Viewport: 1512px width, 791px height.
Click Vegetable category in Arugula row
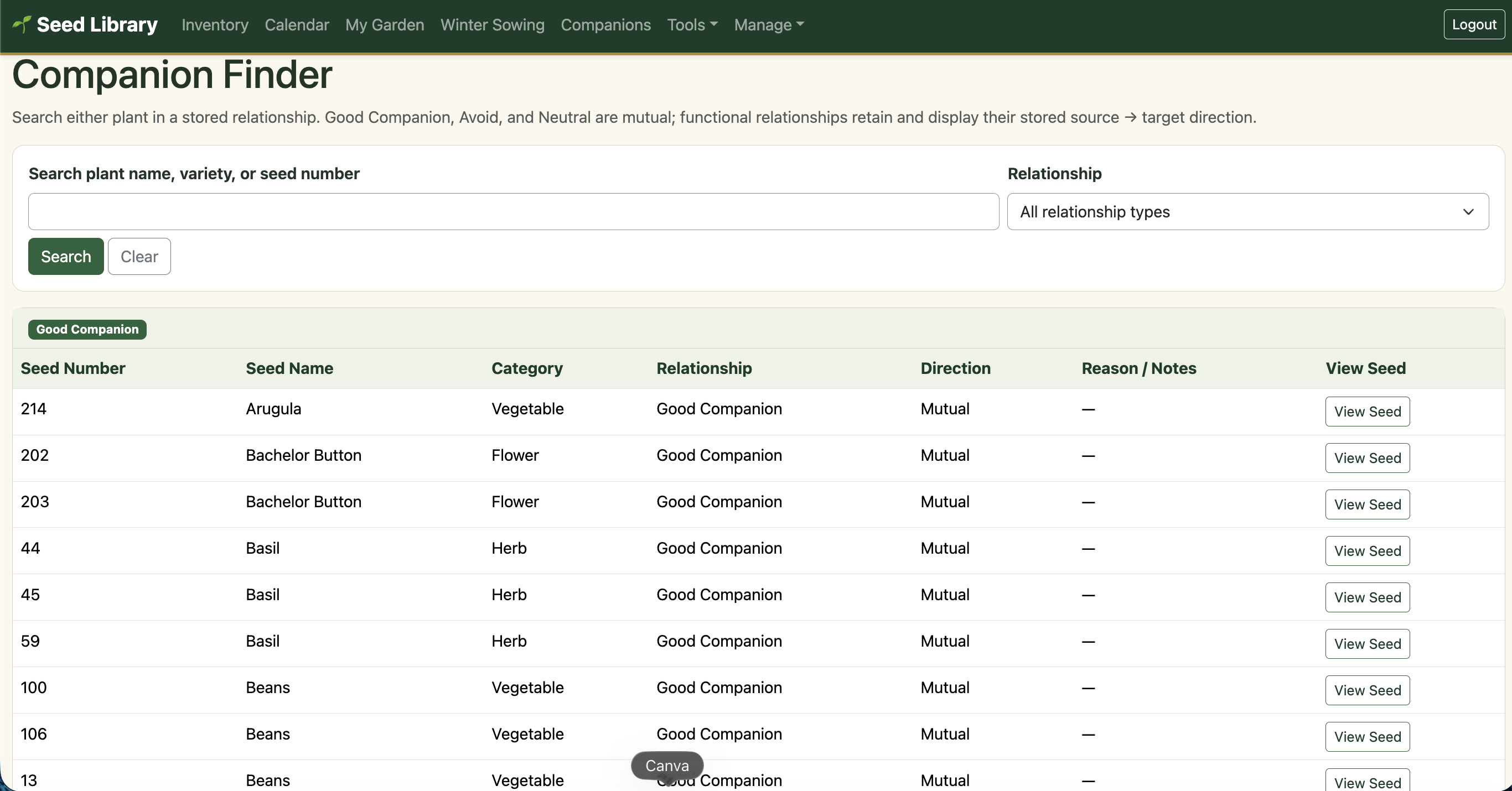[x=527, y=409]
